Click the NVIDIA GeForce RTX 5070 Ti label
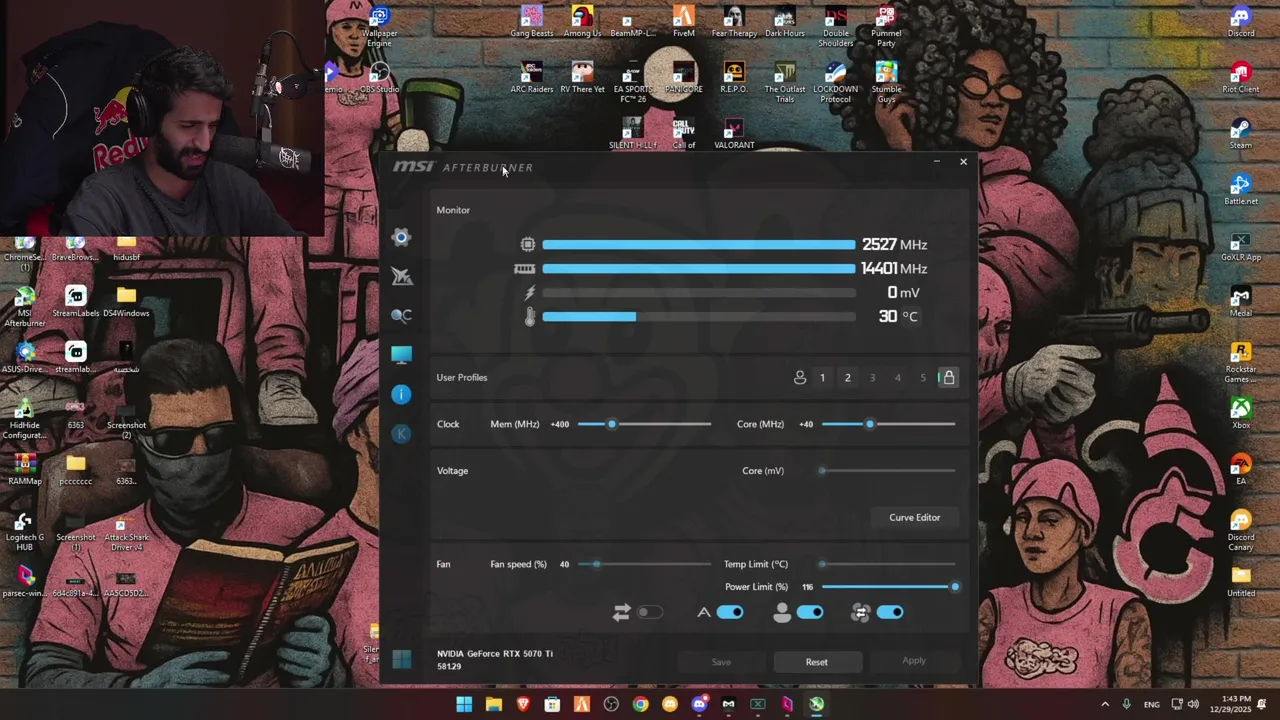This screenshot has width=1280, height=720. [x=495, y=654]
